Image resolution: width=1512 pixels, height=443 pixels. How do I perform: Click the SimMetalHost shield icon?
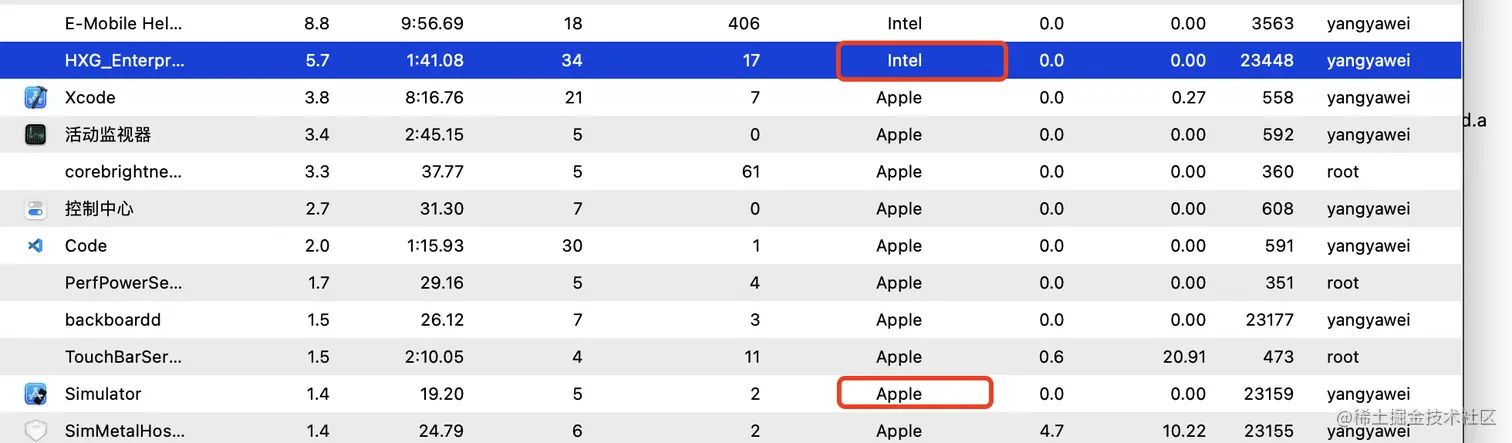click(x=35, y=431)
